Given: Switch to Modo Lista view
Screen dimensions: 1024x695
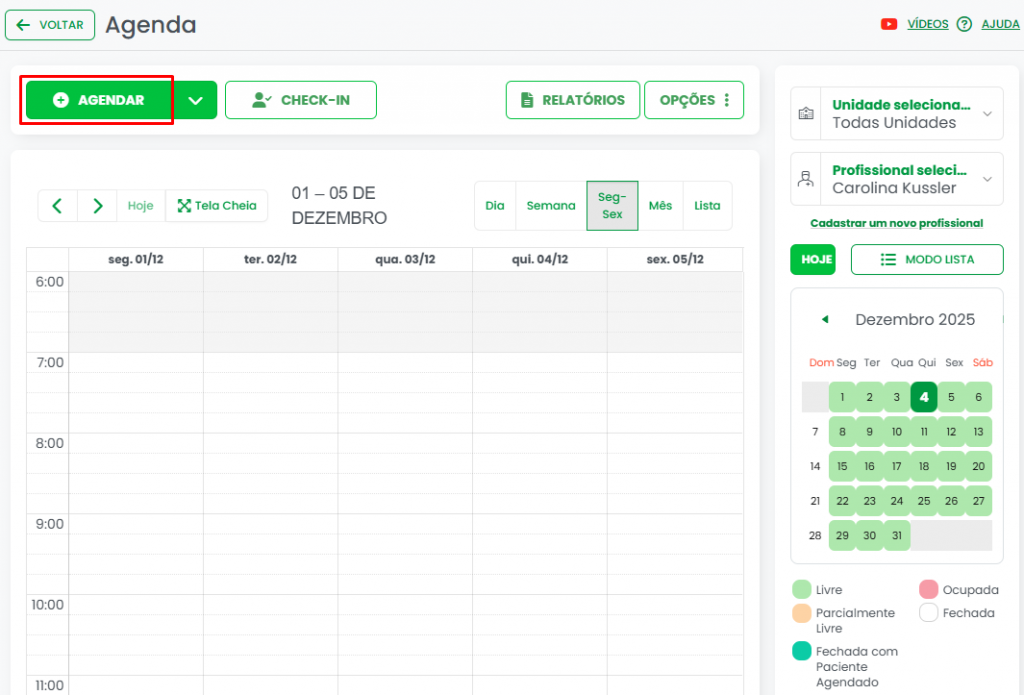Looking at the screenshot, I should [x=926, y=259].
